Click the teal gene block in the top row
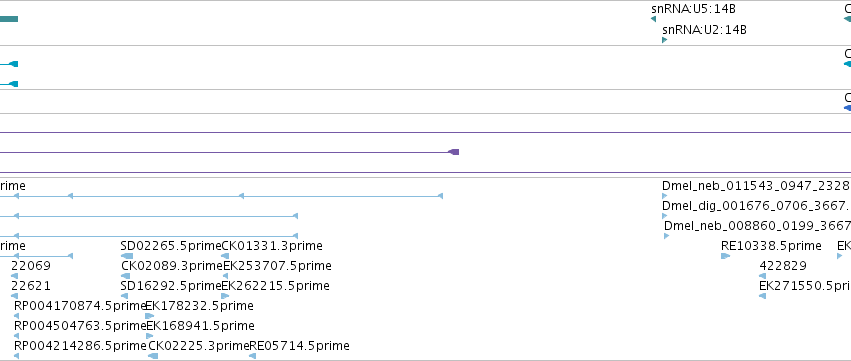The width and height of the screenshot is (851, 361). (9, 19)
